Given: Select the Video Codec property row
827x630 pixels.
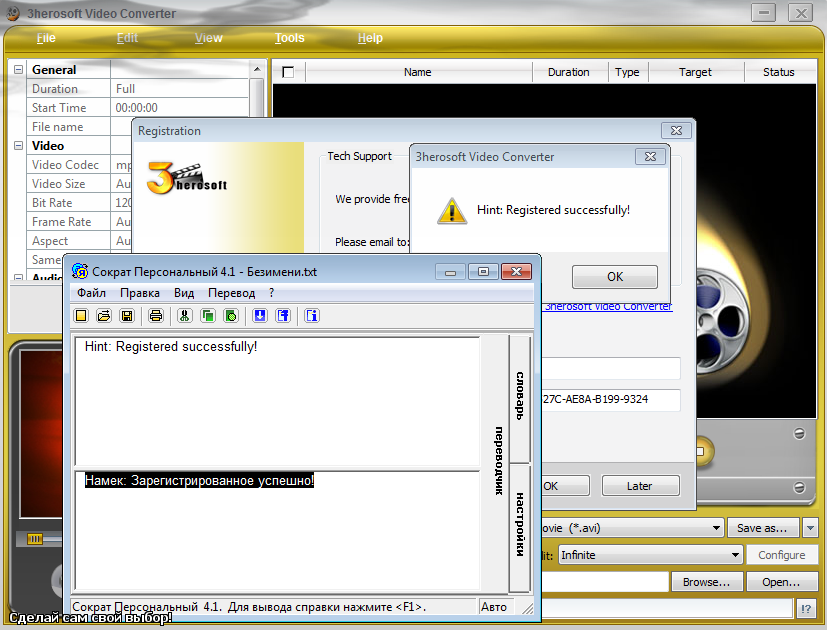Looking at the screenshot, I should coord(80,165).
